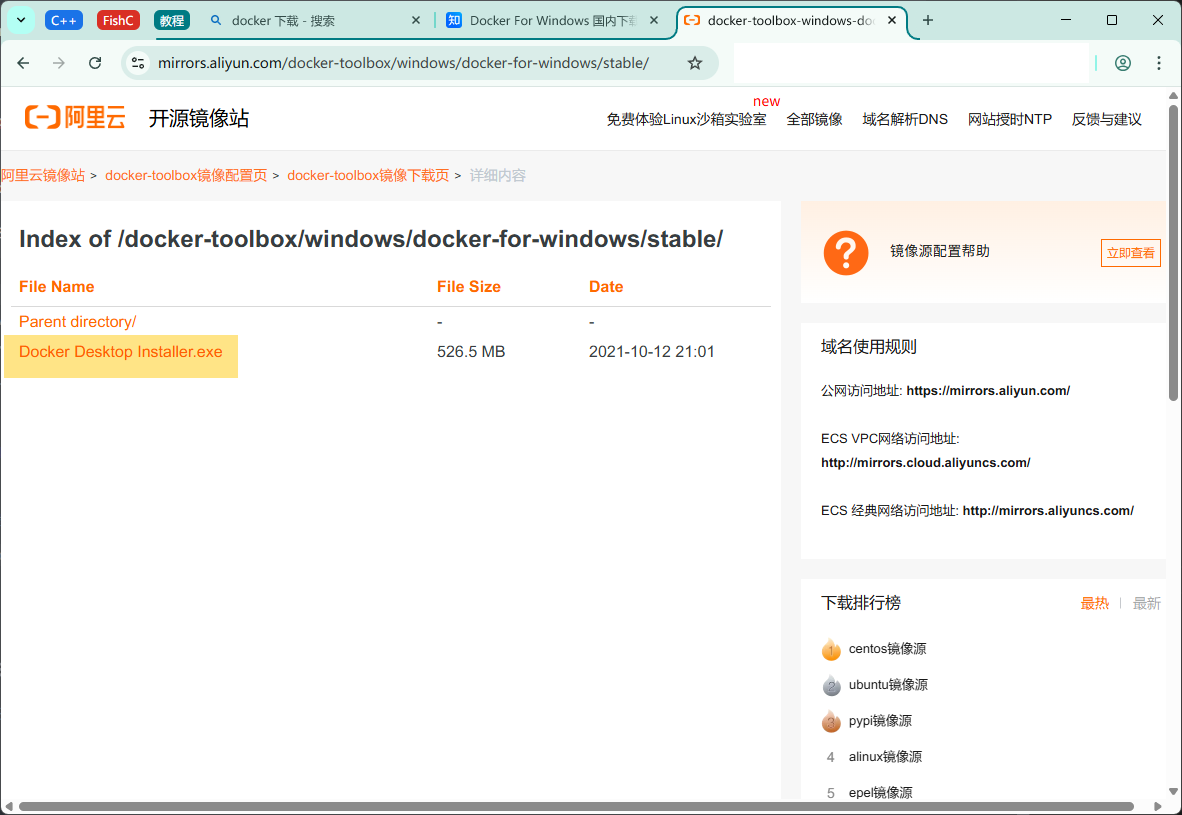This screenshot has height=815, width=1182.
Task: Open docker-toolbox镜像下载页 breadcrumb
Action: tap(368, 175)
